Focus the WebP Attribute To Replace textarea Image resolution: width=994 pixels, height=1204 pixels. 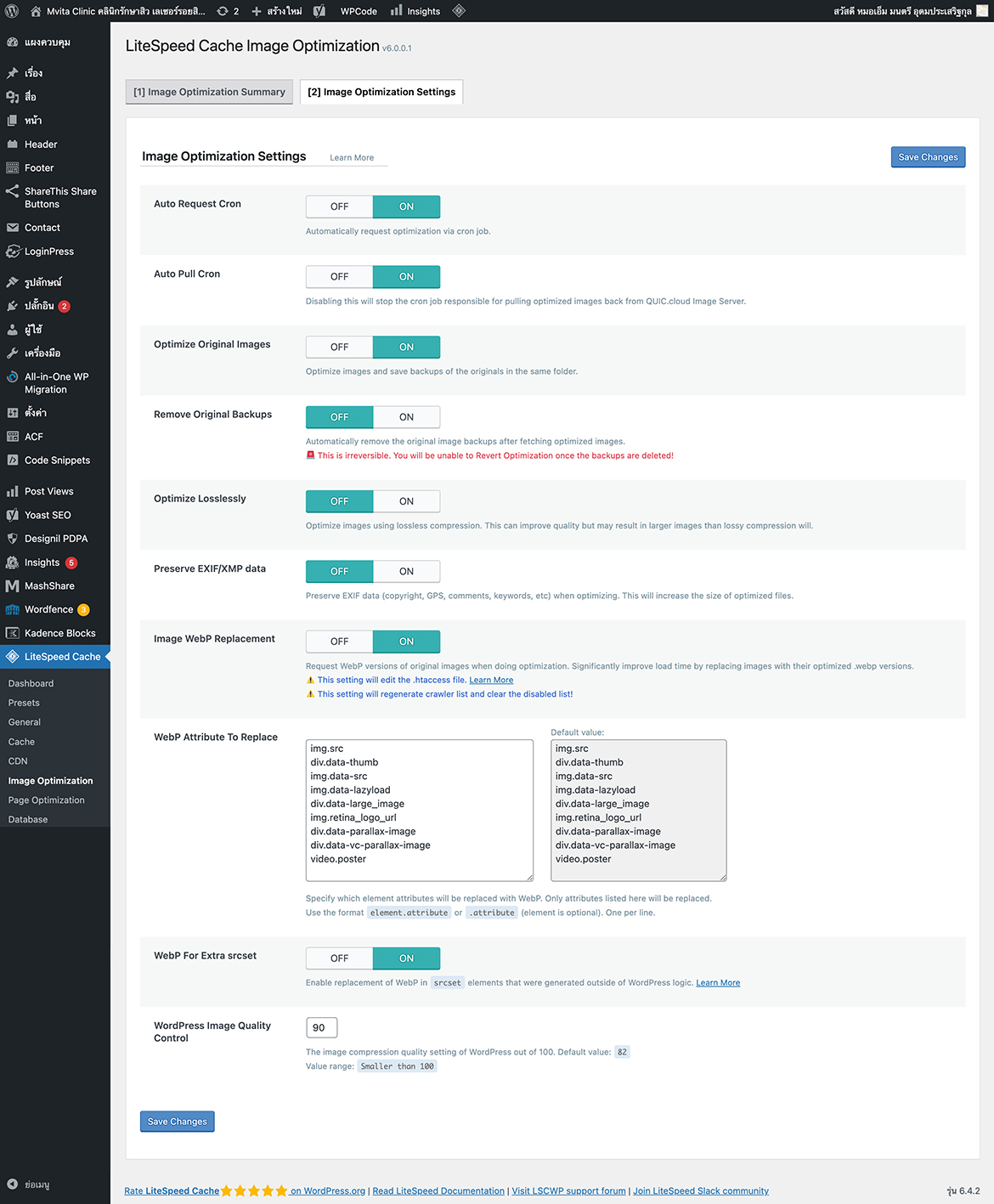pyautogui.click(x=420, y=810)
